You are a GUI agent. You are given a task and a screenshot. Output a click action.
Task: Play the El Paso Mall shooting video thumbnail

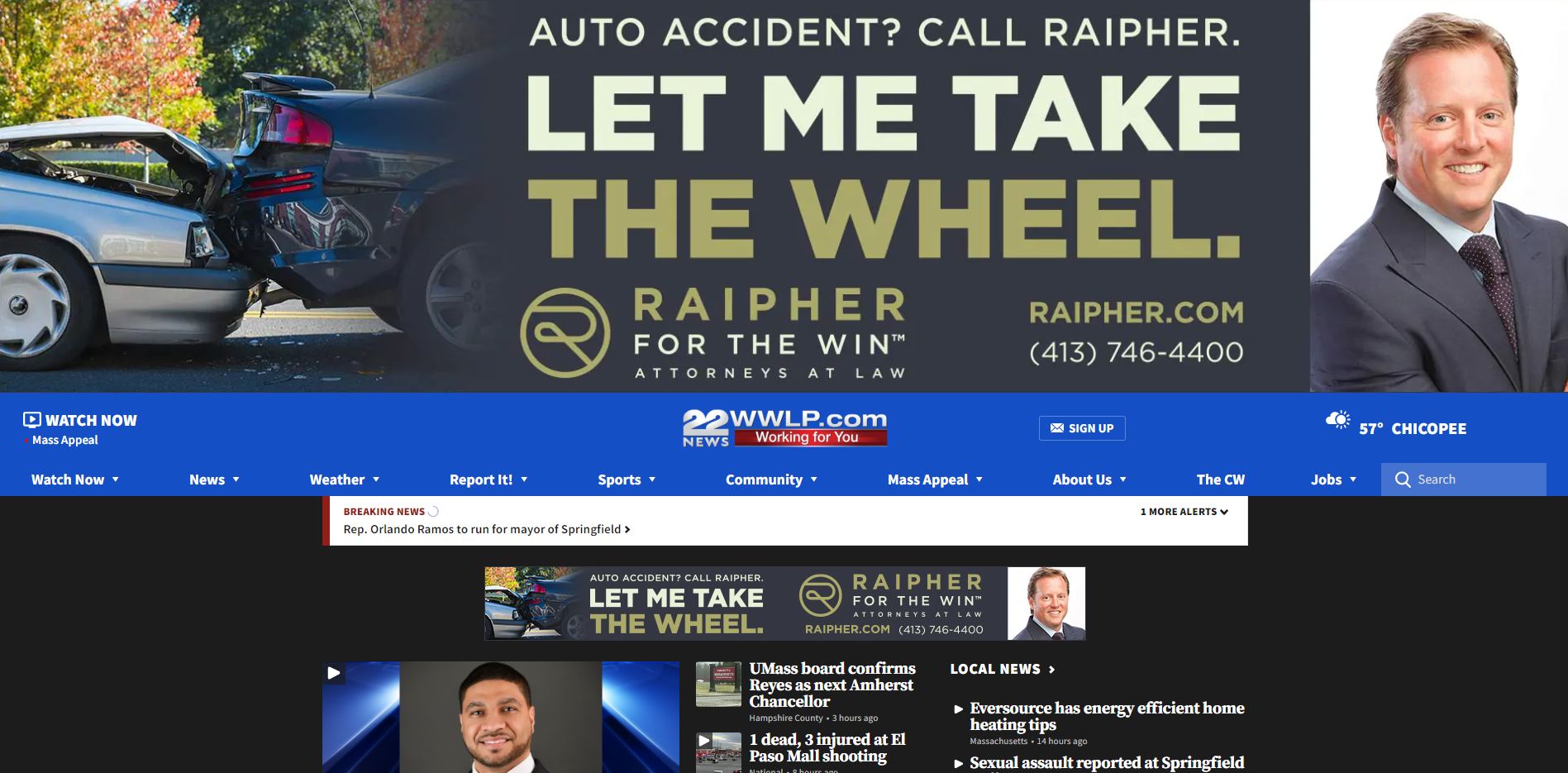point(718,752)
